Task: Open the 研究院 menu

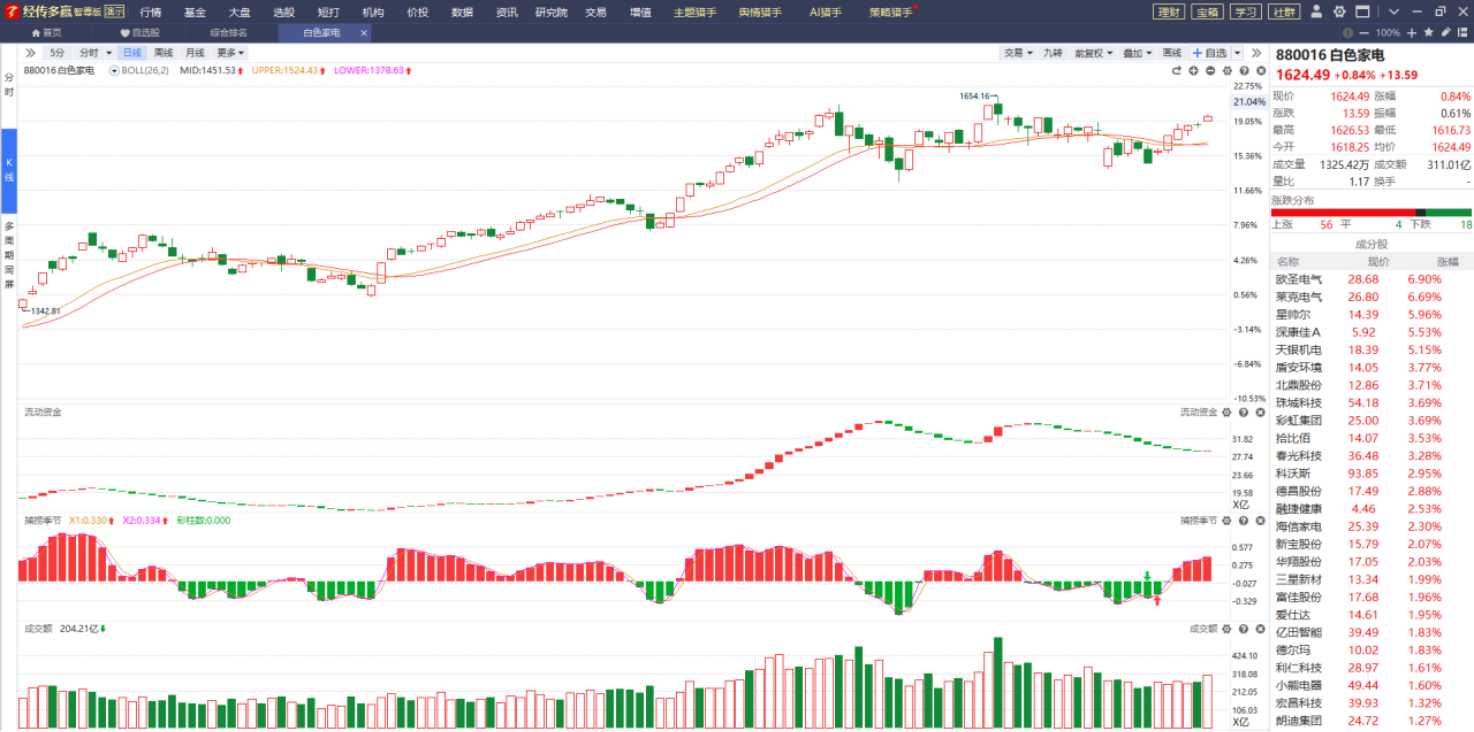Action: click(550, 12)
